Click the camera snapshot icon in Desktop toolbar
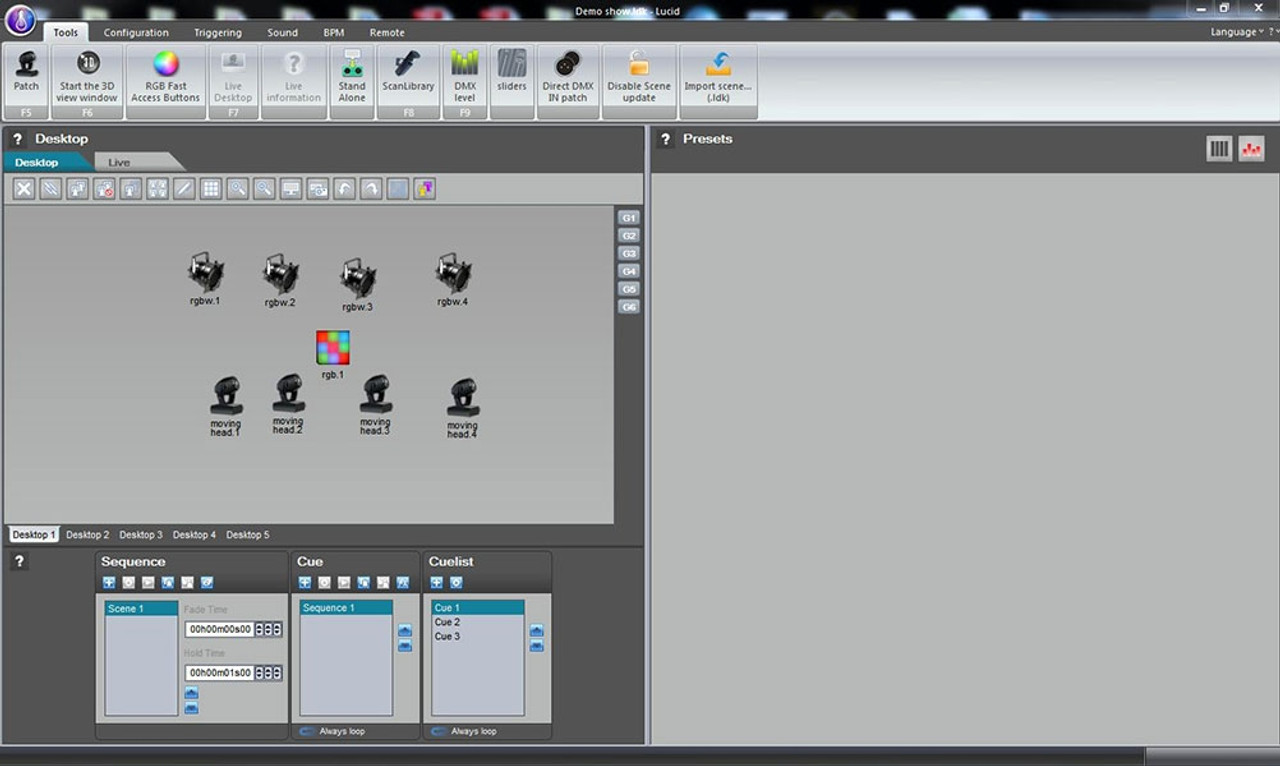1280x766 pixels. pos(318,188)
